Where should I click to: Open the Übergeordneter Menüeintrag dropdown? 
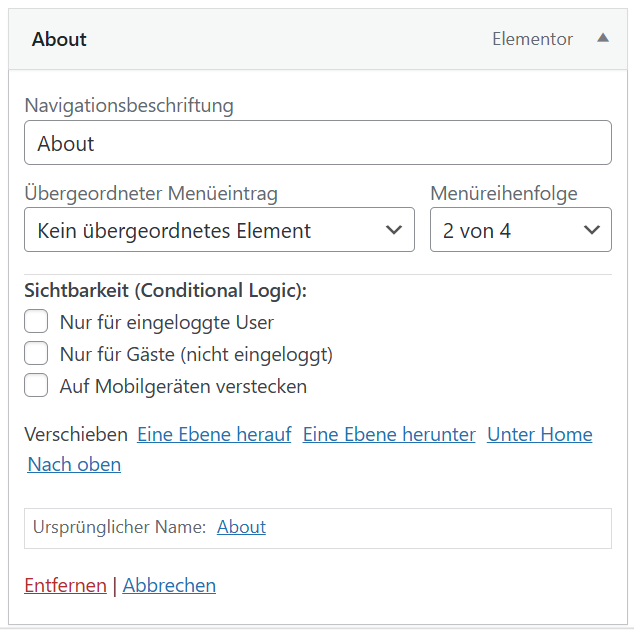coord(219,230)
